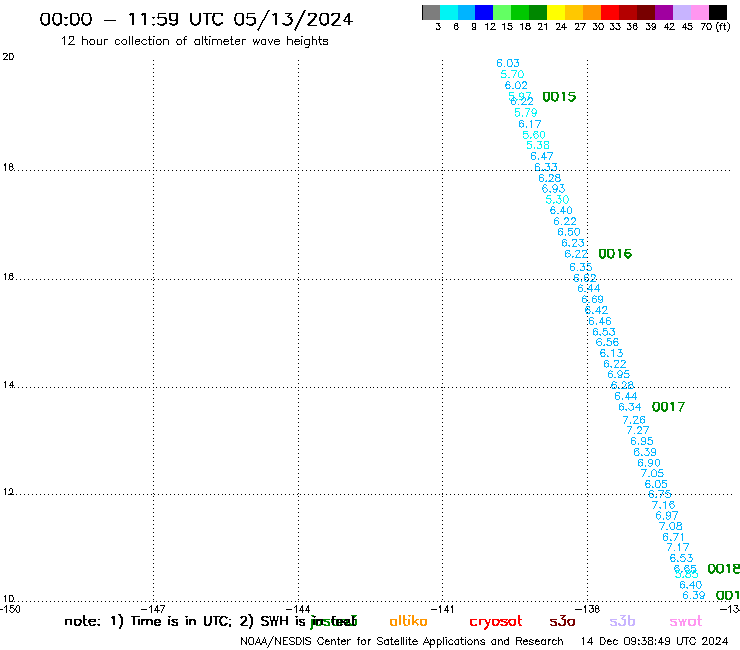The height and width of the screenshot is (650, 740).
Task: Select the wave height value '6.46'
Action: tap(600, 321)
